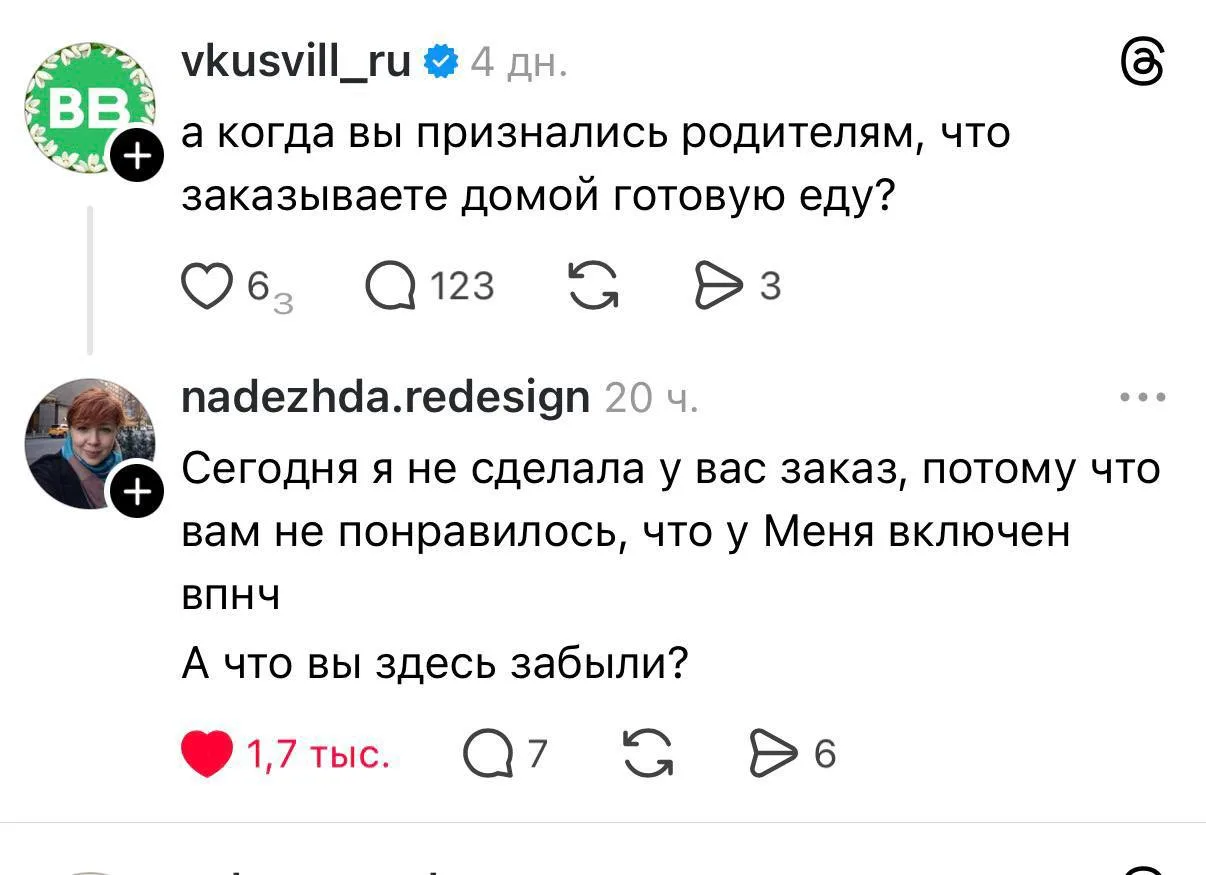Repost the vkusvill_ru post
Screen dimensions: 1206x875
[592, 287]
